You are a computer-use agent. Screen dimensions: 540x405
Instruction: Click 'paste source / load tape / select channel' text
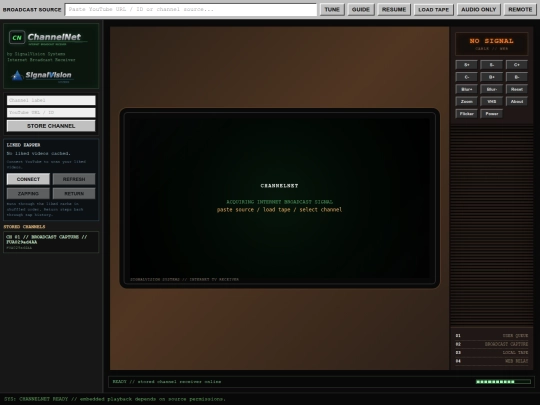[x=279, y=210]
